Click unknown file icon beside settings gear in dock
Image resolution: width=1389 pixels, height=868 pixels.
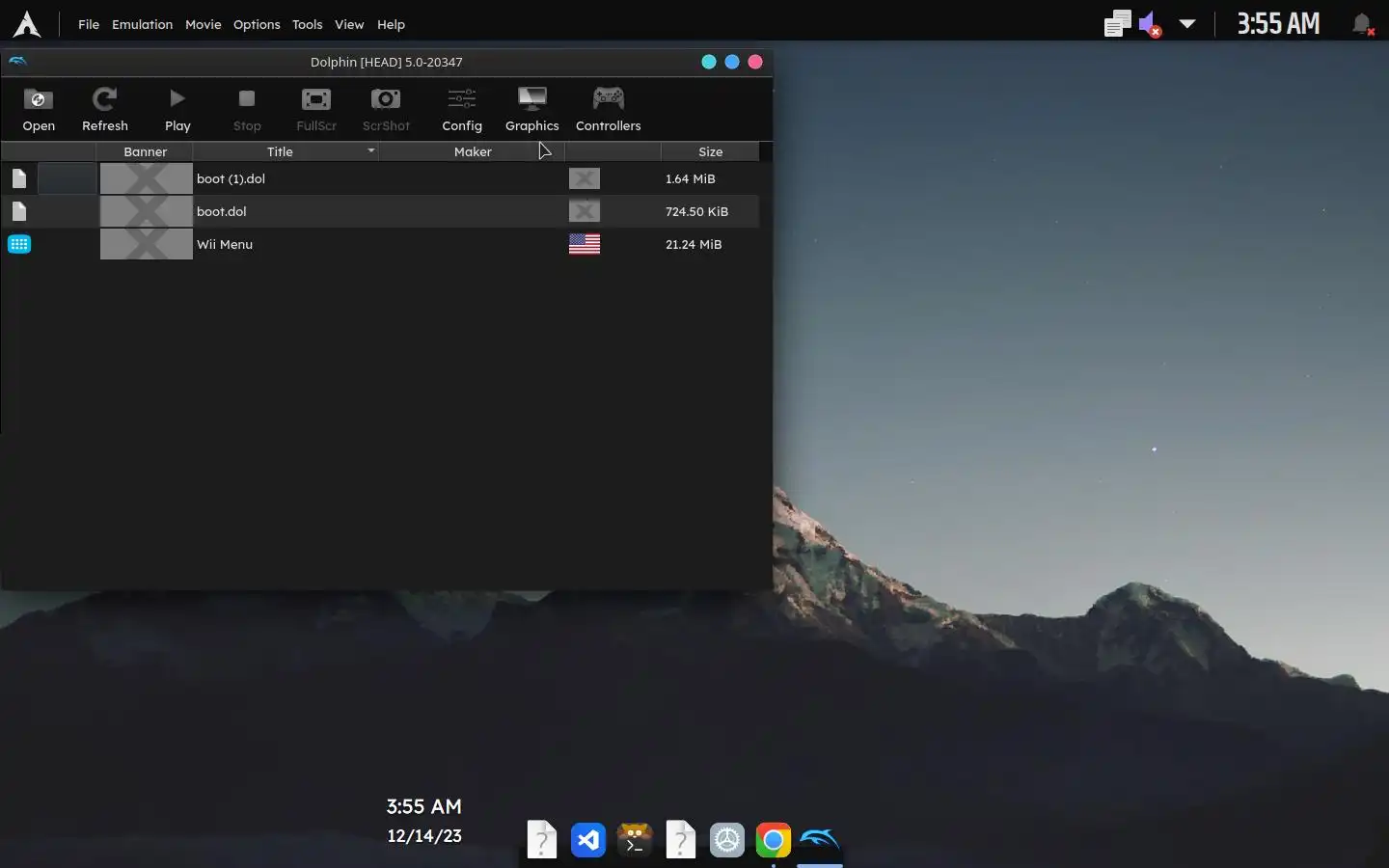(681, 840)
